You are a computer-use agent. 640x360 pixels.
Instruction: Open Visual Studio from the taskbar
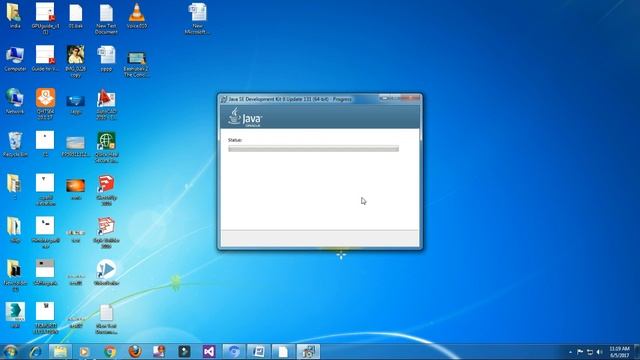point(209,351)
